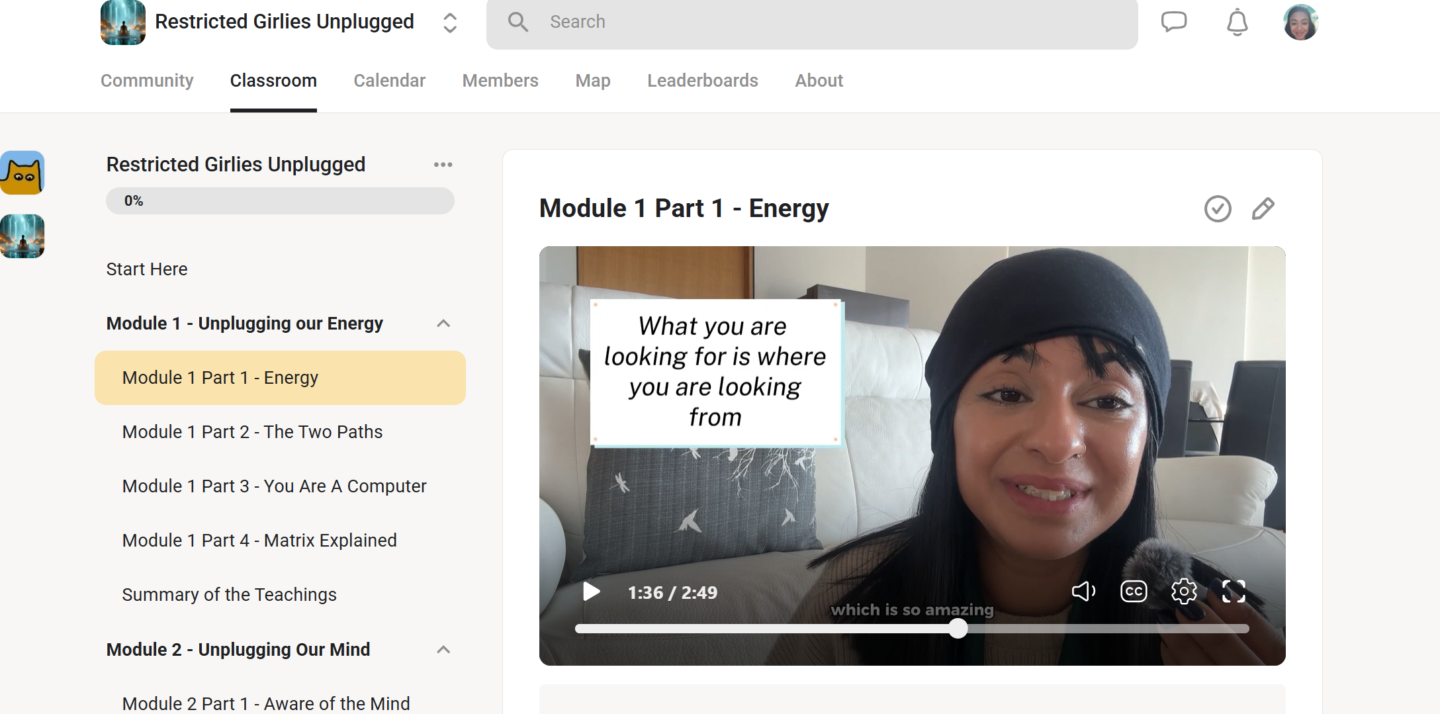Select Module 1 Part 1 - Energy lesson
The width and height of the screenshot is (1440, 714).
[x=280, y=378]
